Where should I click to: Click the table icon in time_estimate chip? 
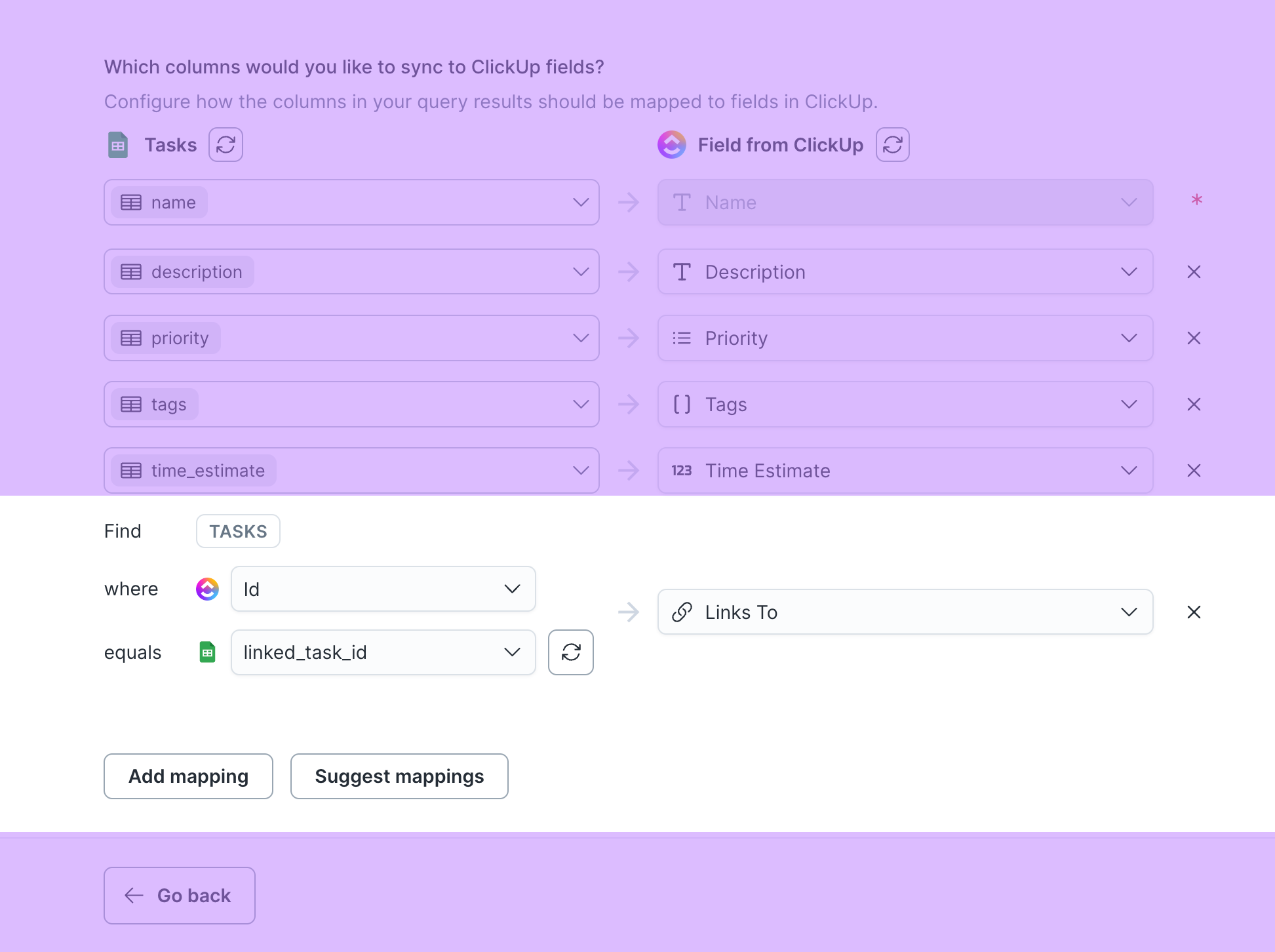pyautogui.click(x=131, y=471)
